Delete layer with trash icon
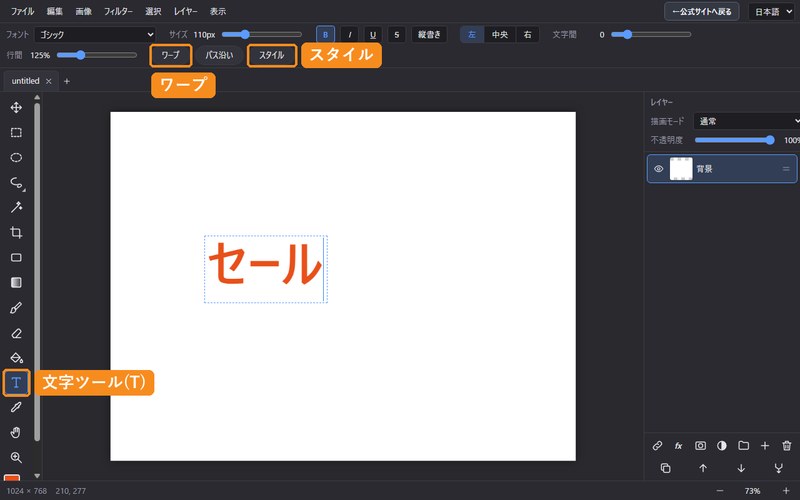Viewport: 800px width, 500px height. coord(787,445)
